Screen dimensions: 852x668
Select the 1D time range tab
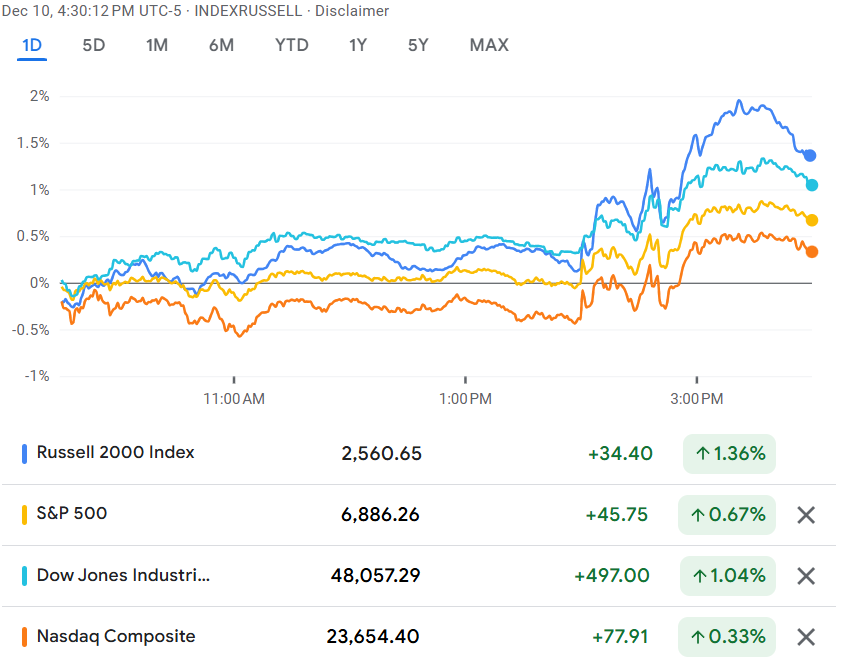pyautogui.click(x=32, y=45)
